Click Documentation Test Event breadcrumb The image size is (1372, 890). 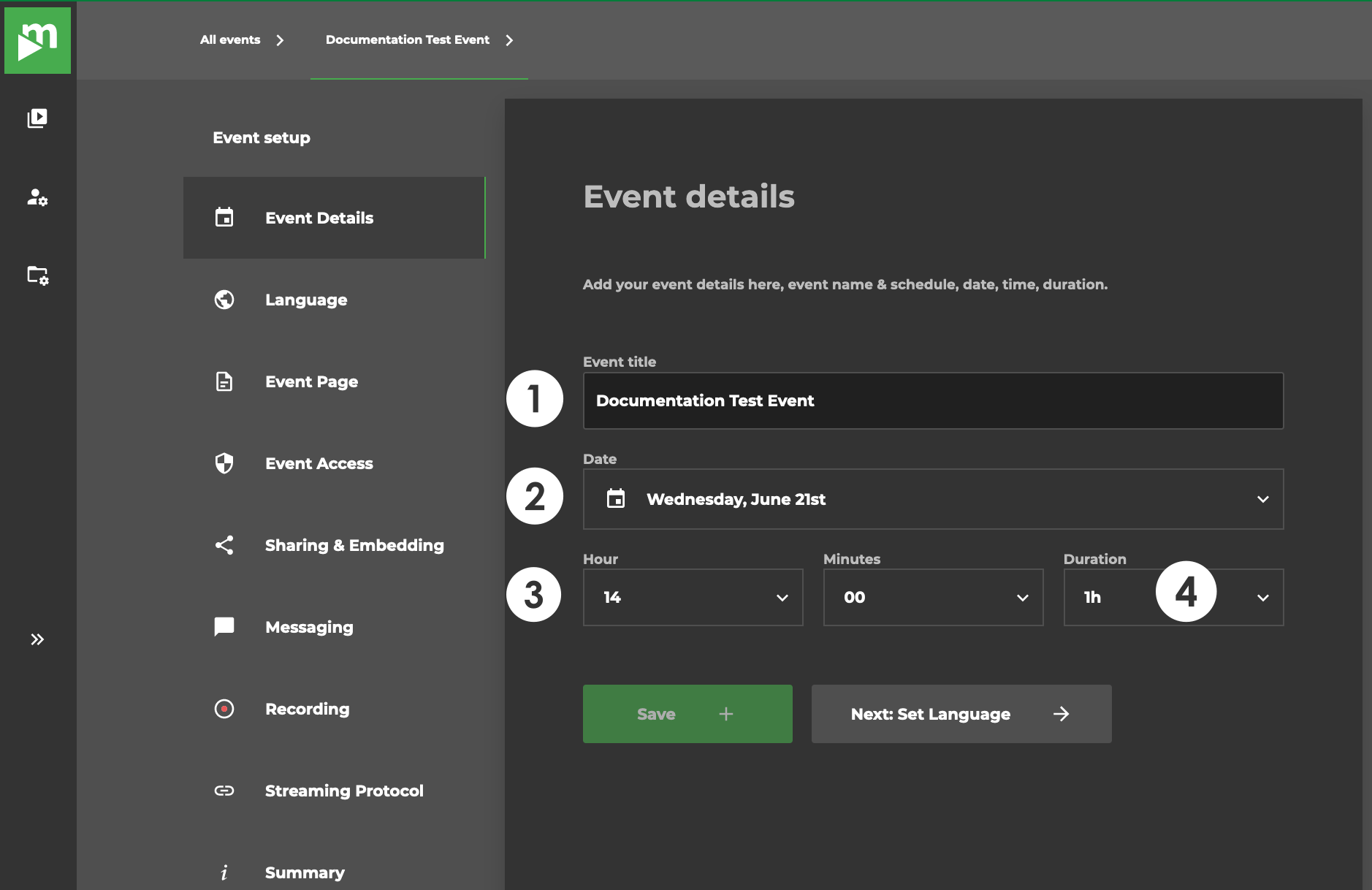(408, 39)
